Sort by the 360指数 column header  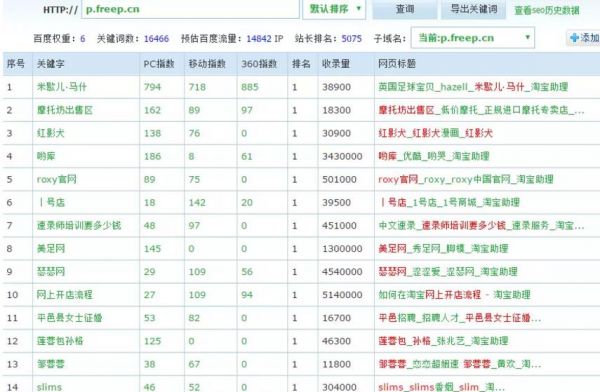259,64
